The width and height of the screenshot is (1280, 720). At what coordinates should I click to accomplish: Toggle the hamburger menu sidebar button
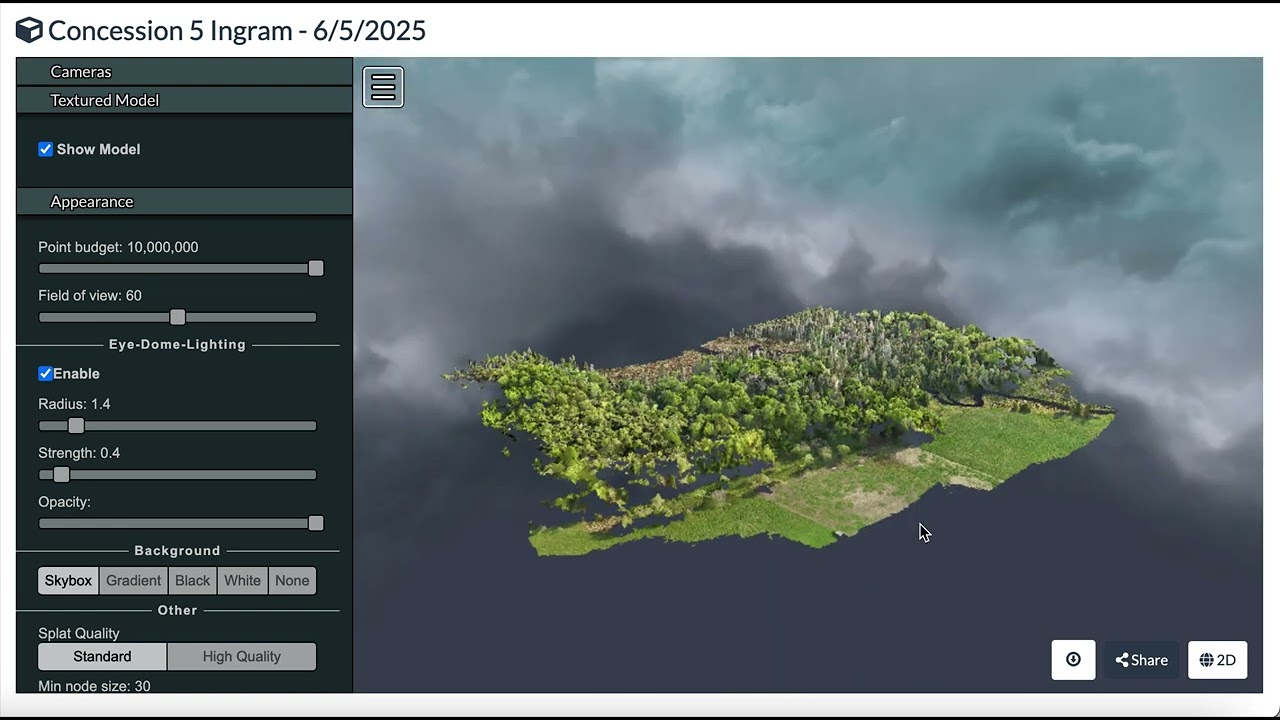click(x=383, y=87)
